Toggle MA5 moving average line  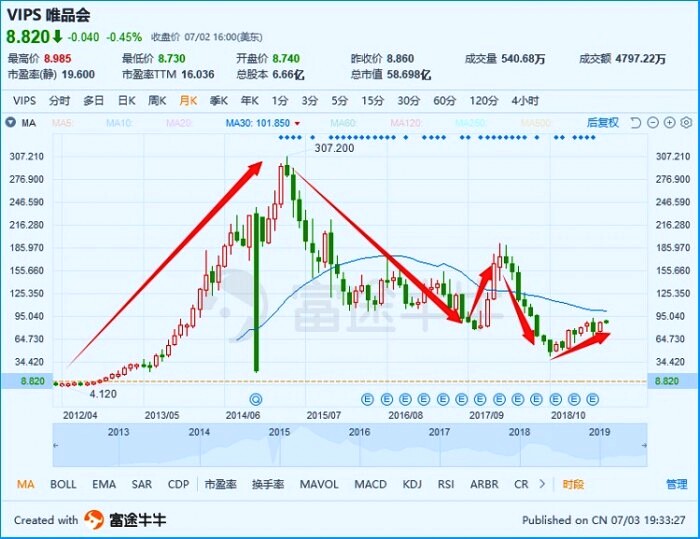62,123
